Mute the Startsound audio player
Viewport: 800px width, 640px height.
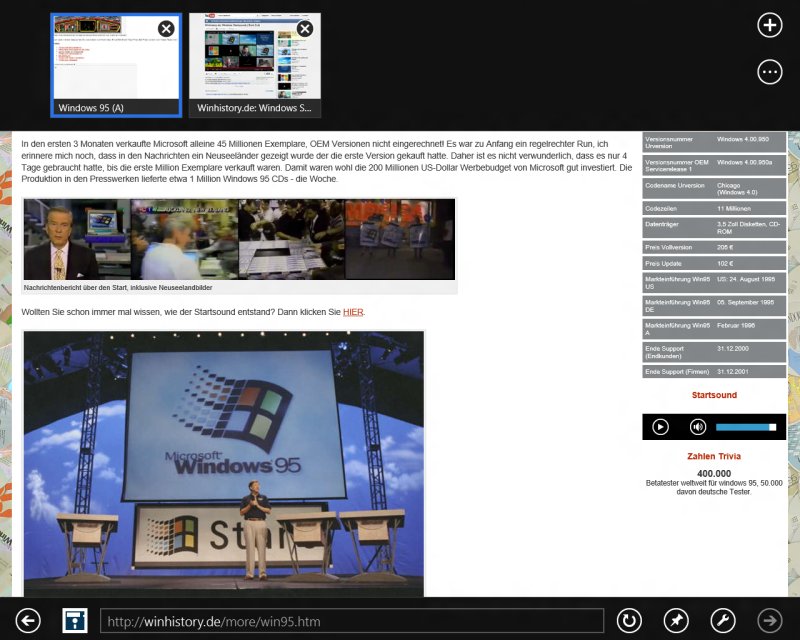click(x=698, y=427)
